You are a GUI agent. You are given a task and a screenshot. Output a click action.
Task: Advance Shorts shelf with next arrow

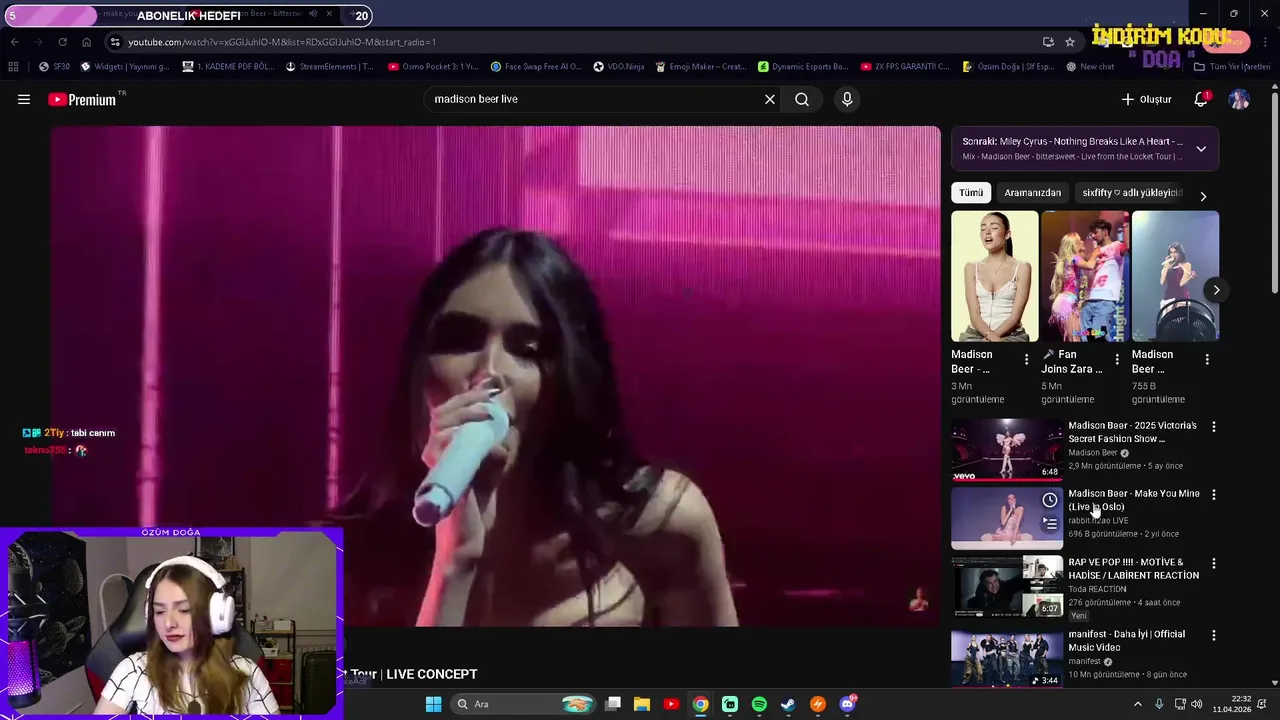point(1216,290)
